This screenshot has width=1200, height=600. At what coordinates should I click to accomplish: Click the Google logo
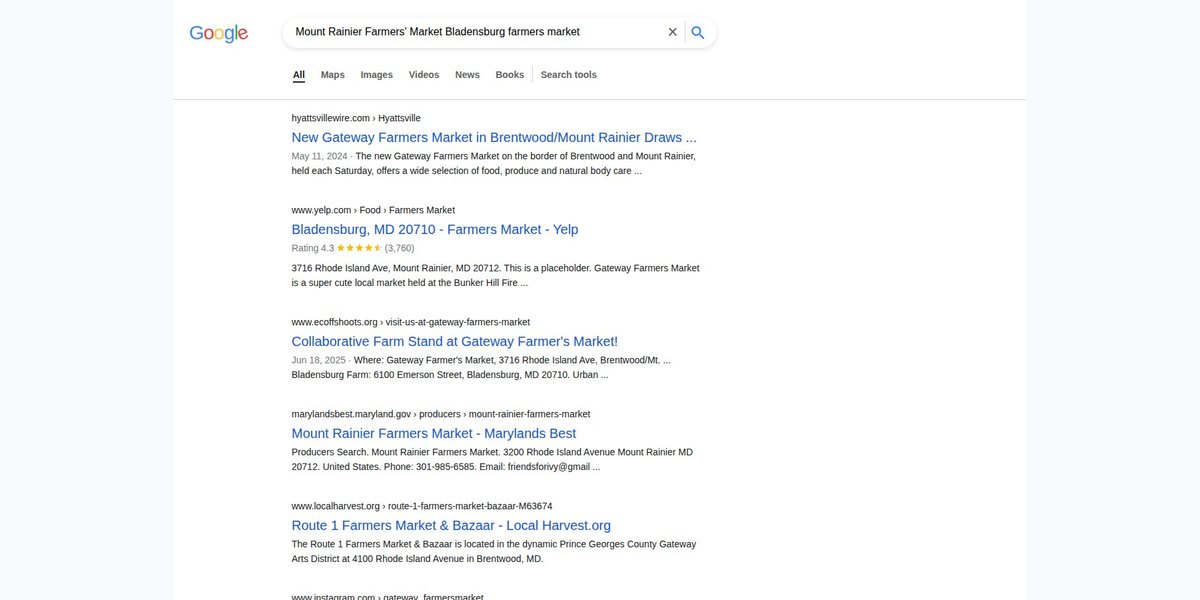point(218,33)
